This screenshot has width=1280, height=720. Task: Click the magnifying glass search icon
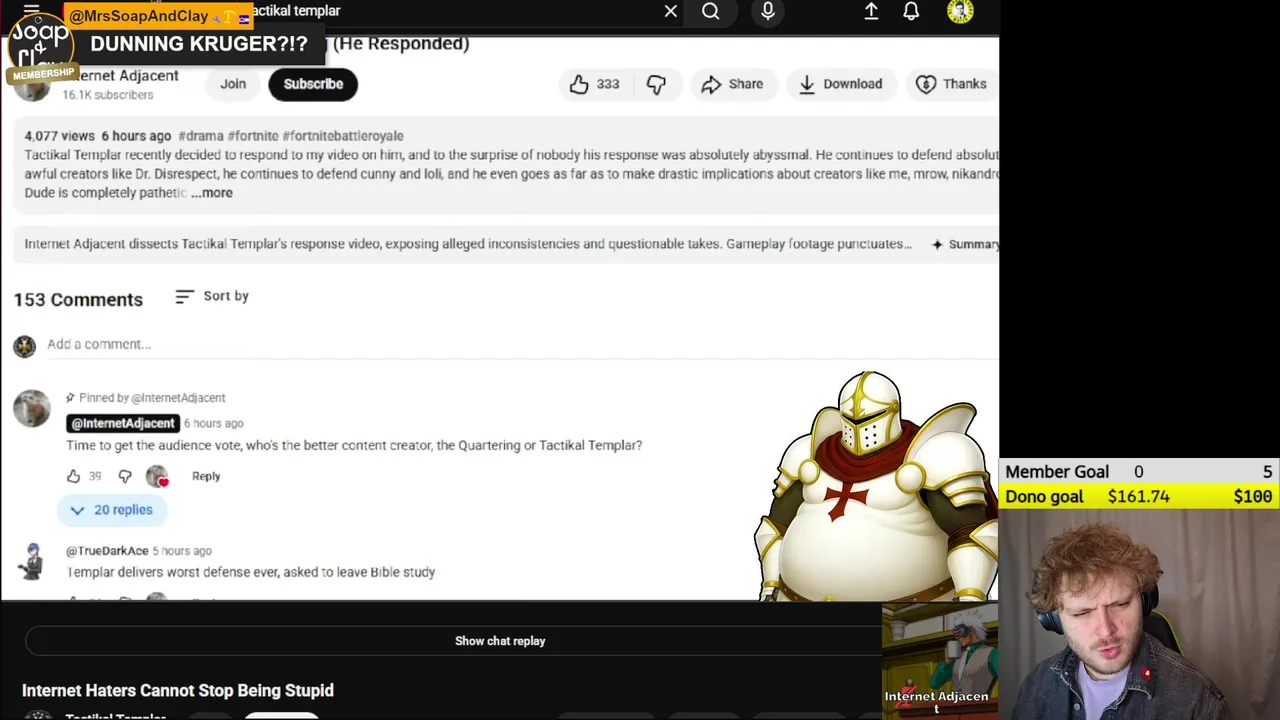[x=710, y=11]
